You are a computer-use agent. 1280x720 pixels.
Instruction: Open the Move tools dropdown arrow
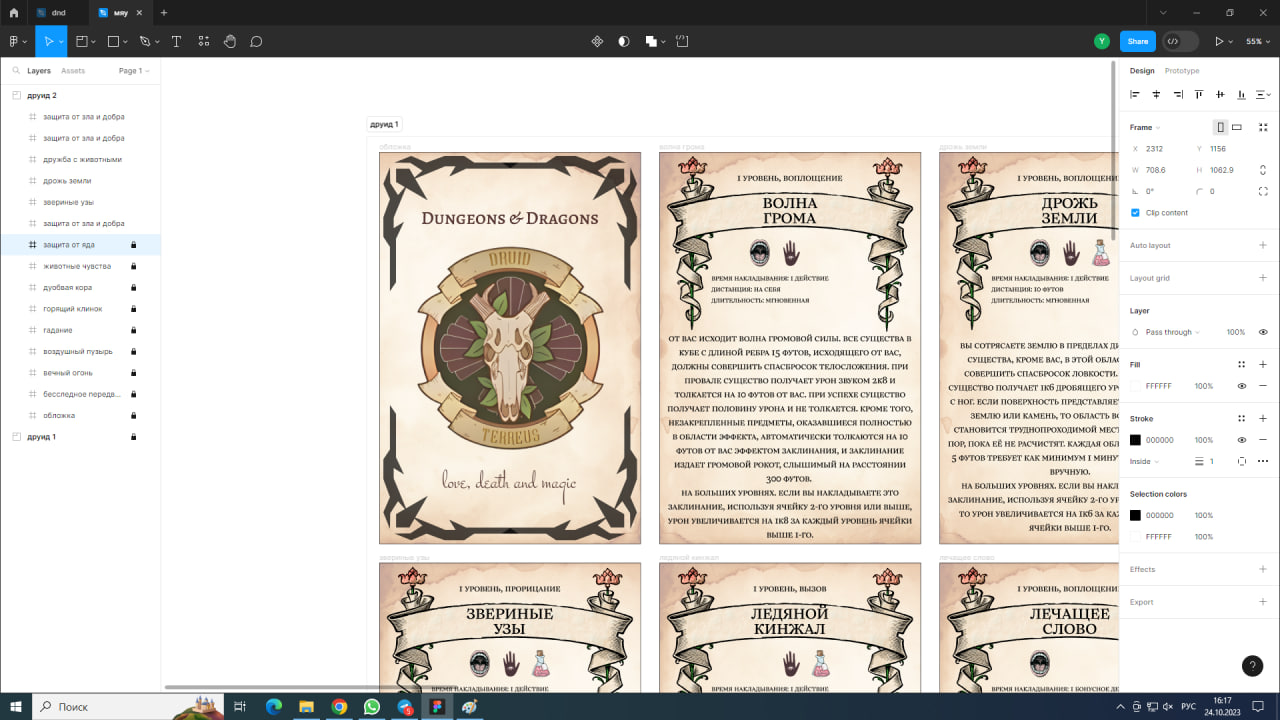(61, 41)
